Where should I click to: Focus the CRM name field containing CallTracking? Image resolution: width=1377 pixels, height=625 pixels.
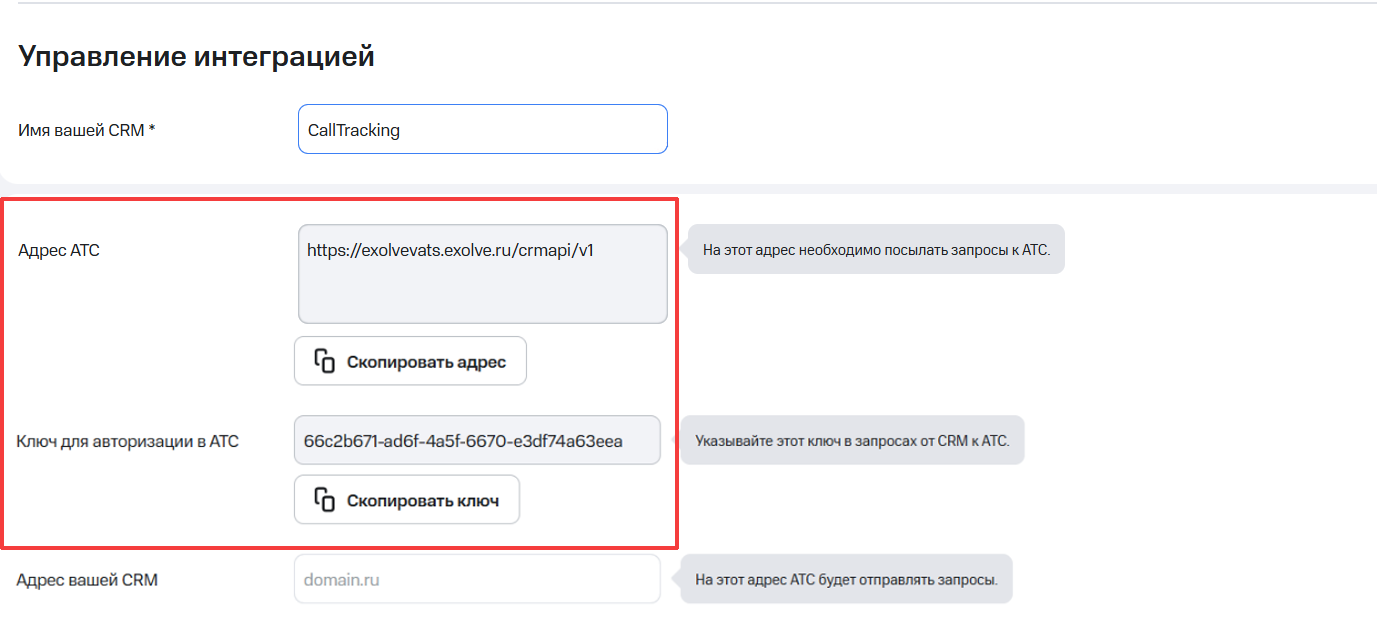point(482,130)
